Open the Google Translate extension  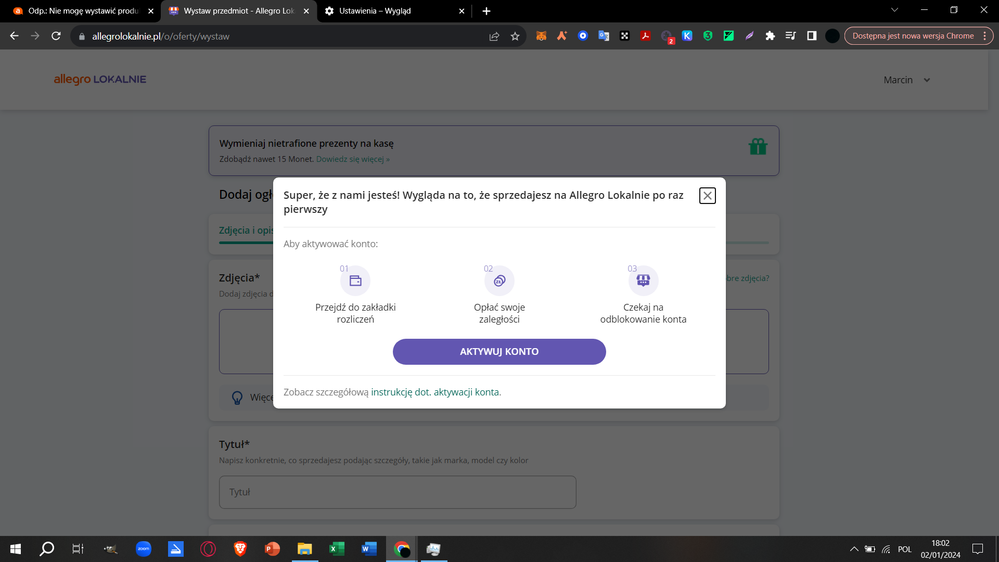(603, 36)
